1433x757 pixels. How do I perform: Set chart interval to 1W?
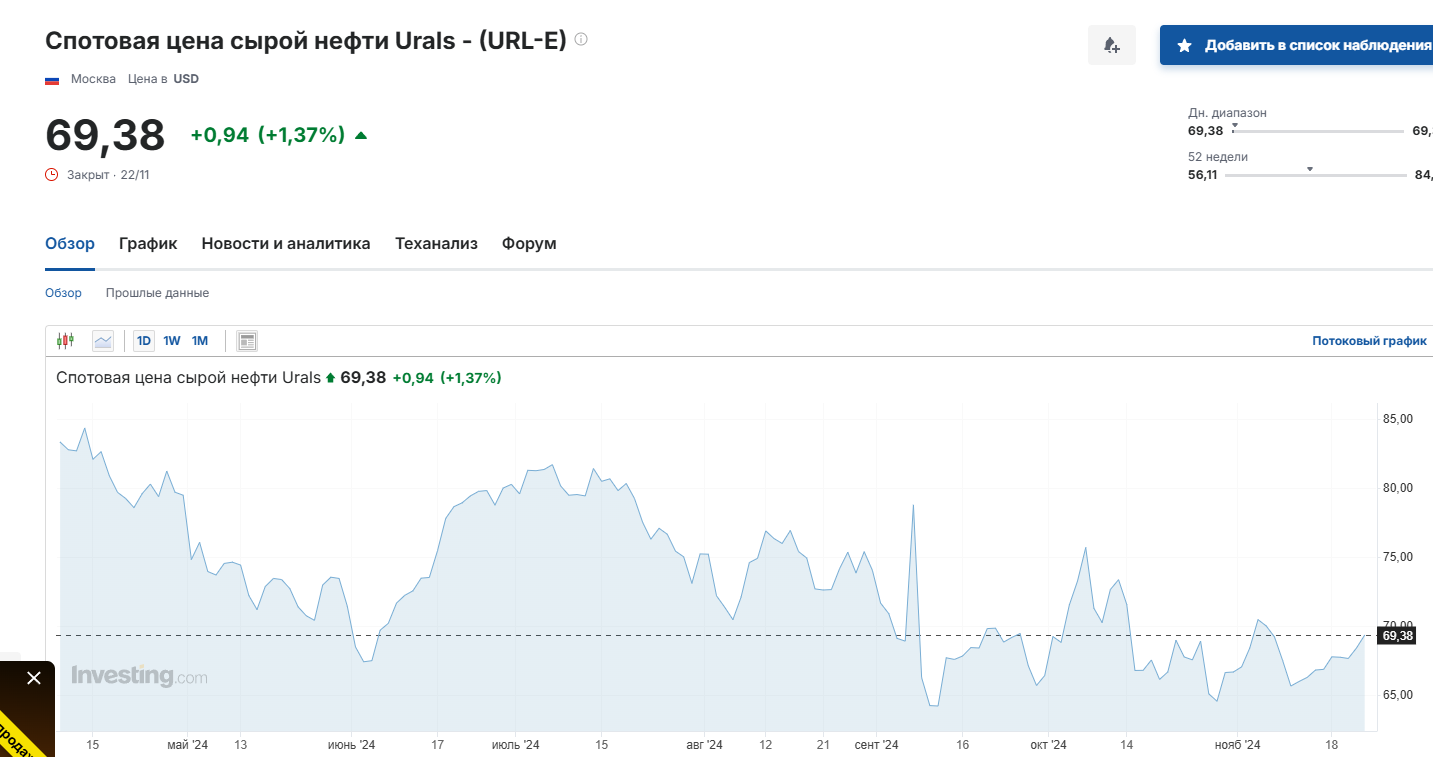coord(172,341)
